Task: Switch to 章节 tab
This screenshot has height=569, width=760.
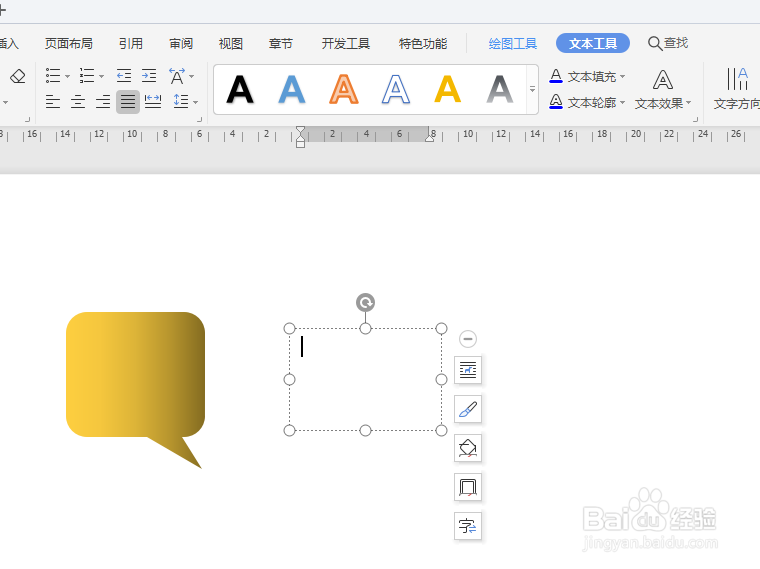Action: click(x=281, y=44)
